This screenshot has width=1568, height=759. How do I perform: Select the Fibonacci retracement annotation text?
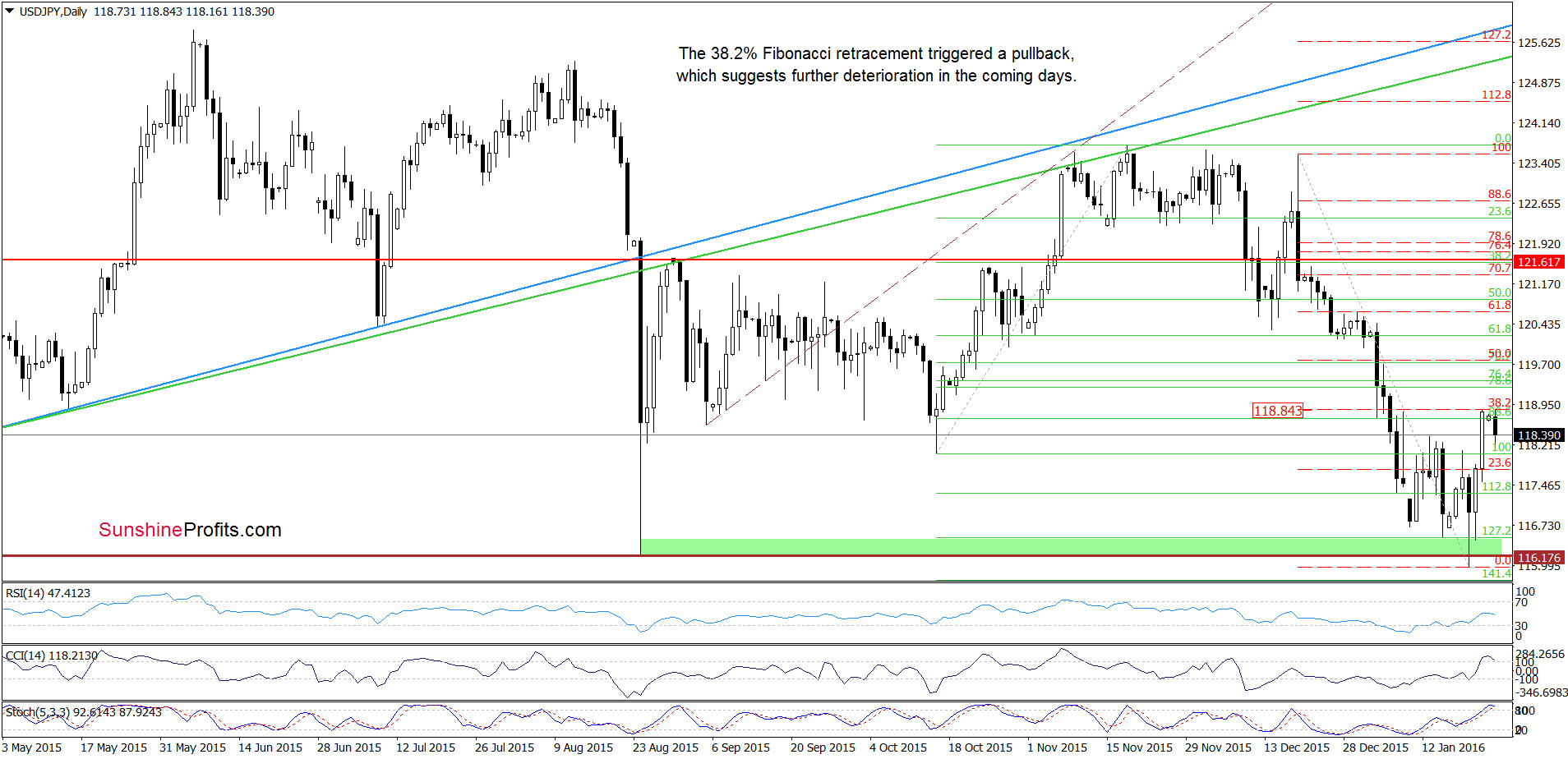[876, 65]
